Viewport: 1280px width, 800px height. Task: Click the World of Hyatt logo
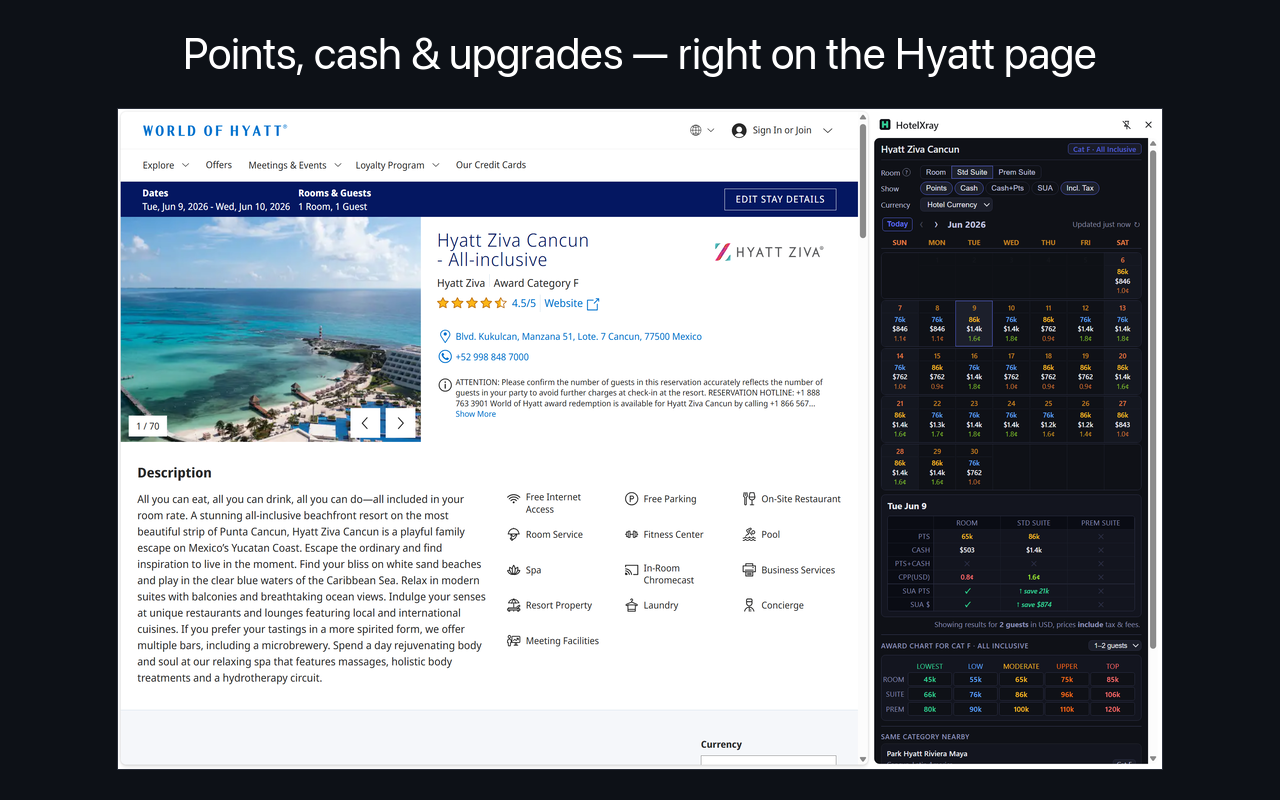tap(215, 130)
